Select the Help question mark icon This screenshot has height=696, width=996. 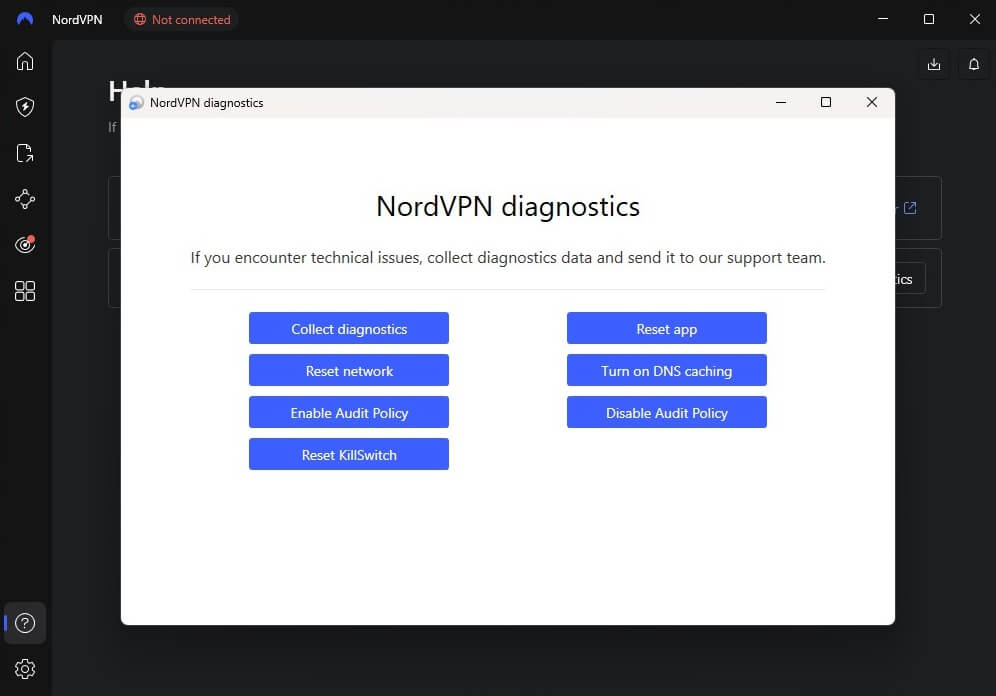25,623
